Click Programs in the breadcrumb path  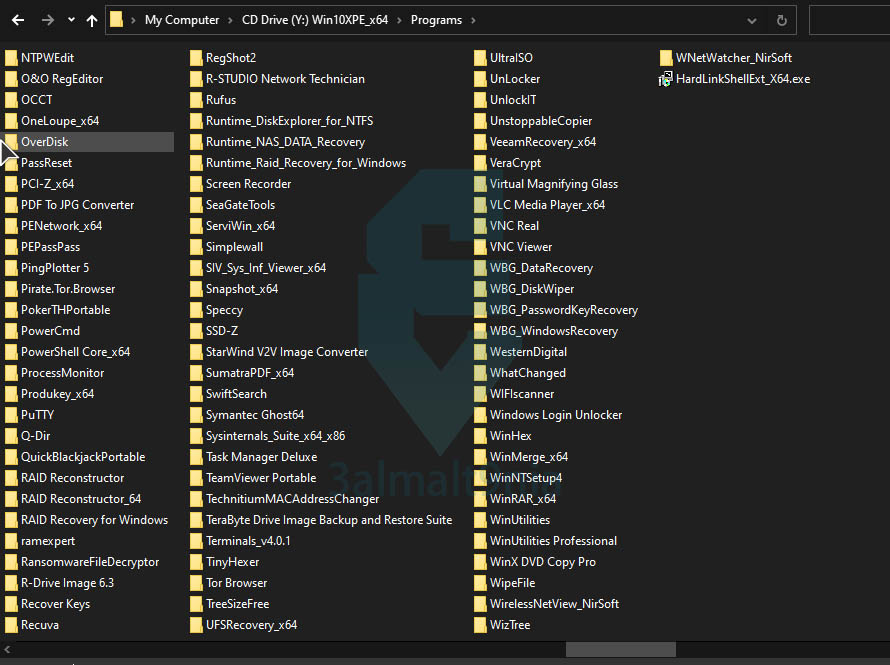coord(436,20)
